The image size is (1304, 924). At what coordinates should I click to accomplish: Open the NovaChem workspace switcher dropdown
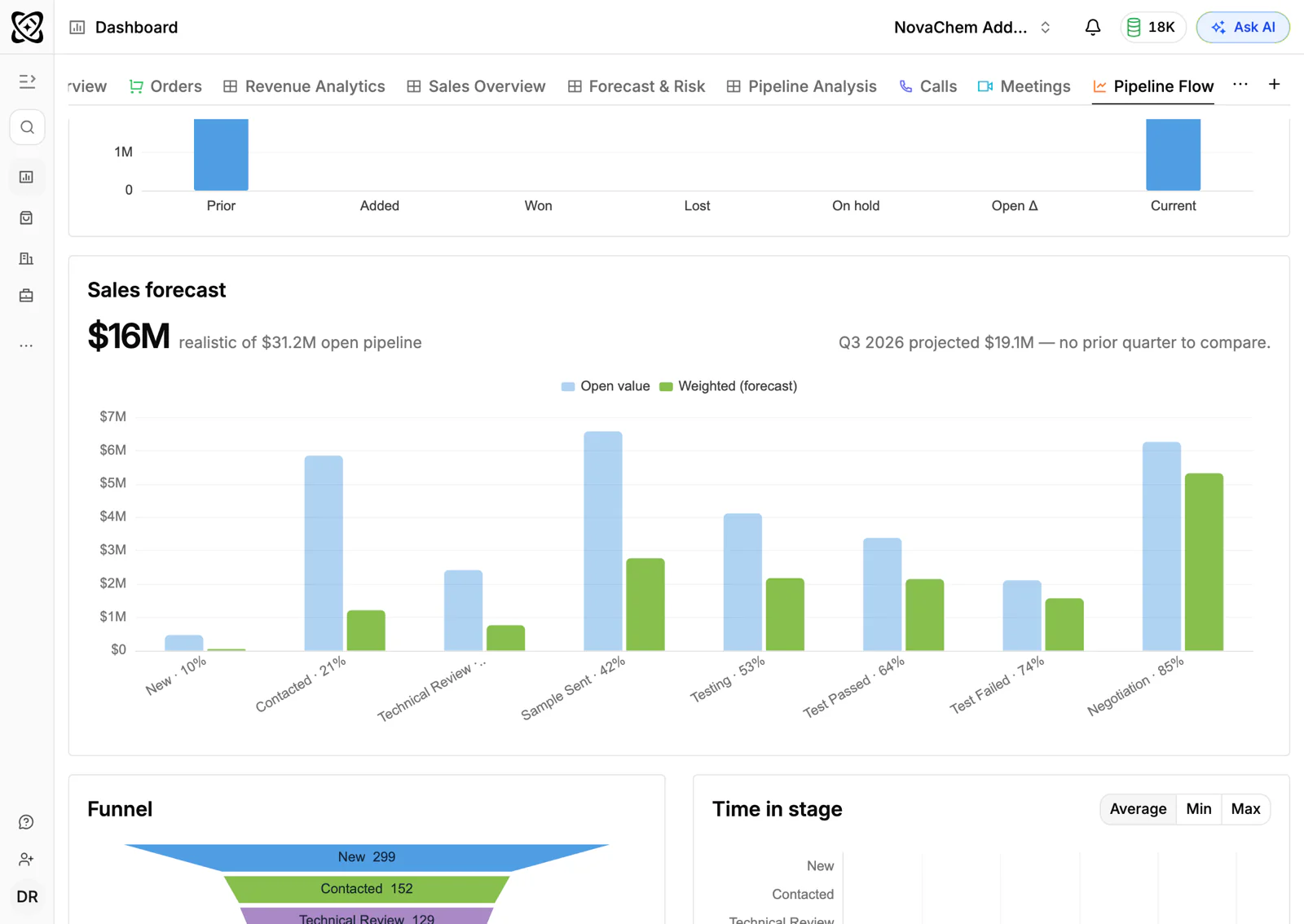click(x=972, y=27)
